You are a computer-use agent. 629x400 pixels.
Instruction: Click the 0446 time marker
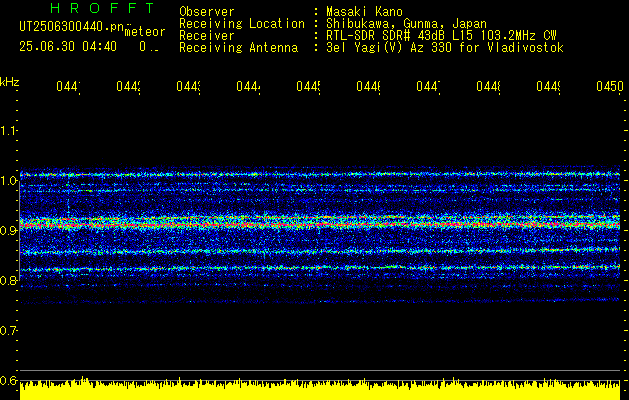(368, 86)
